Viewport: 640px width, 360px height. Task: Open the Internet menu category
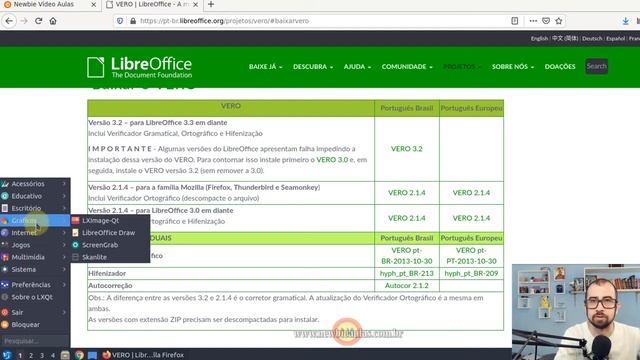pyautogui.click(x=35, y=233)
